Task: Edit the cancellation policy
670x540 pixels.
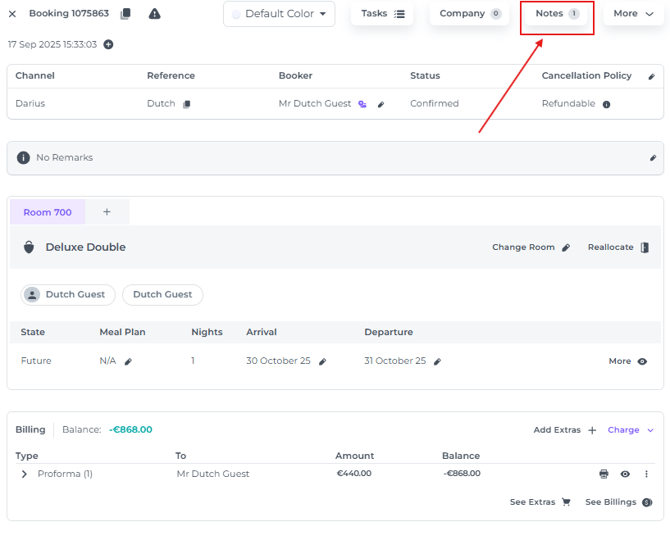Action: click(x=652, y=76)
